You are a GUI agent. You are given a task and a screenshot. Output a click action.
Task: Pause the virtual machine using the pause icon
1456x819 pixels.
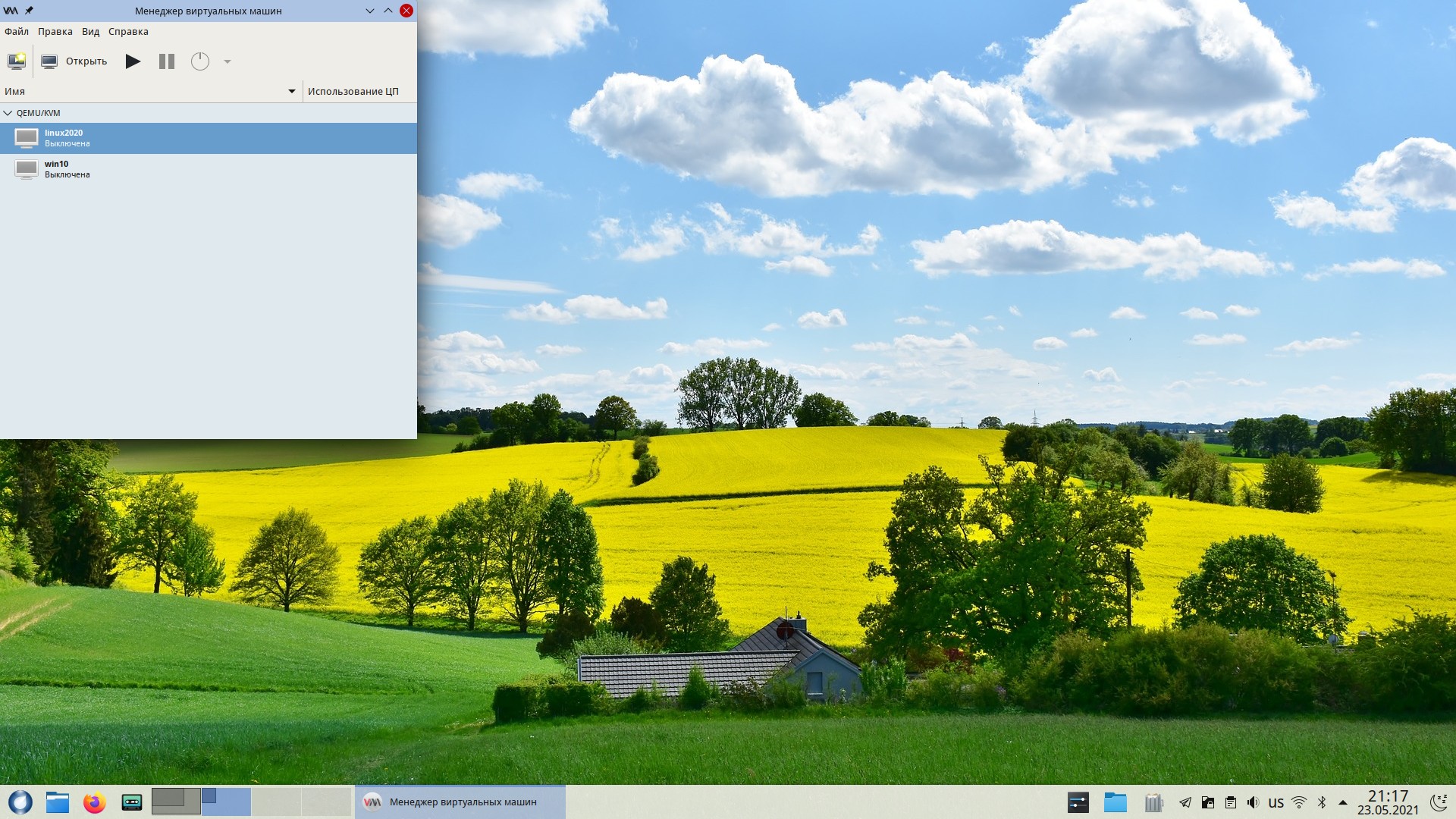click(x=167, y=61)
